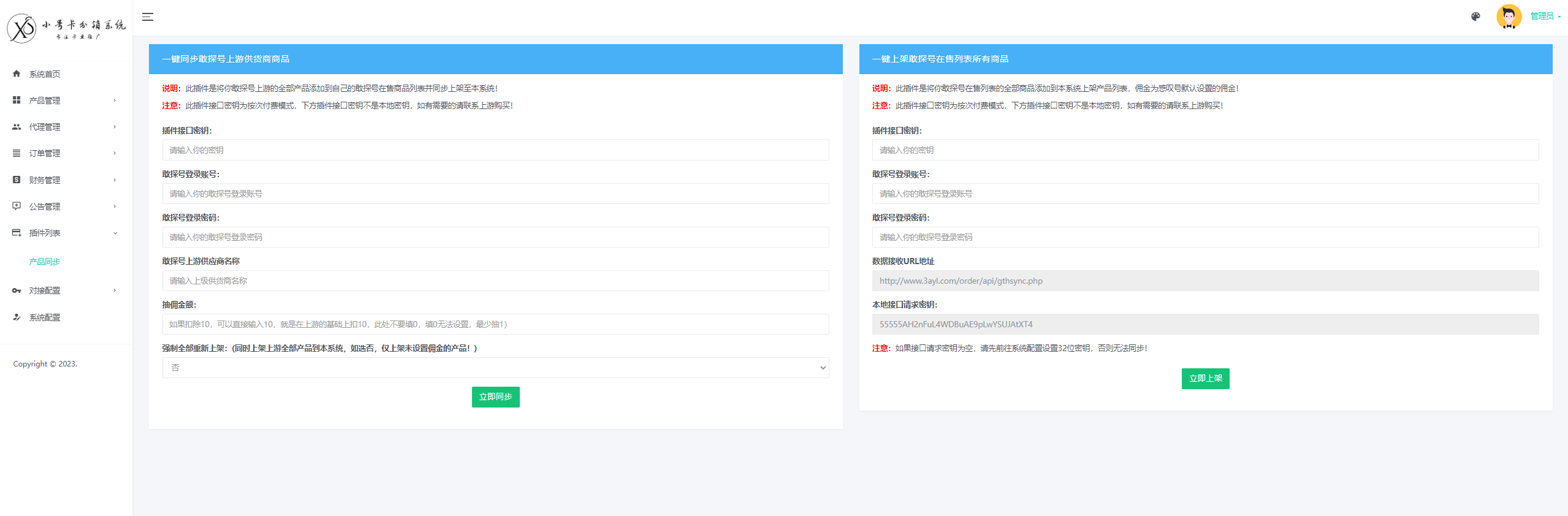Expand the 对接配置 chevron arrow
This screenshot has height=516, width=1568.
[115, 290]
